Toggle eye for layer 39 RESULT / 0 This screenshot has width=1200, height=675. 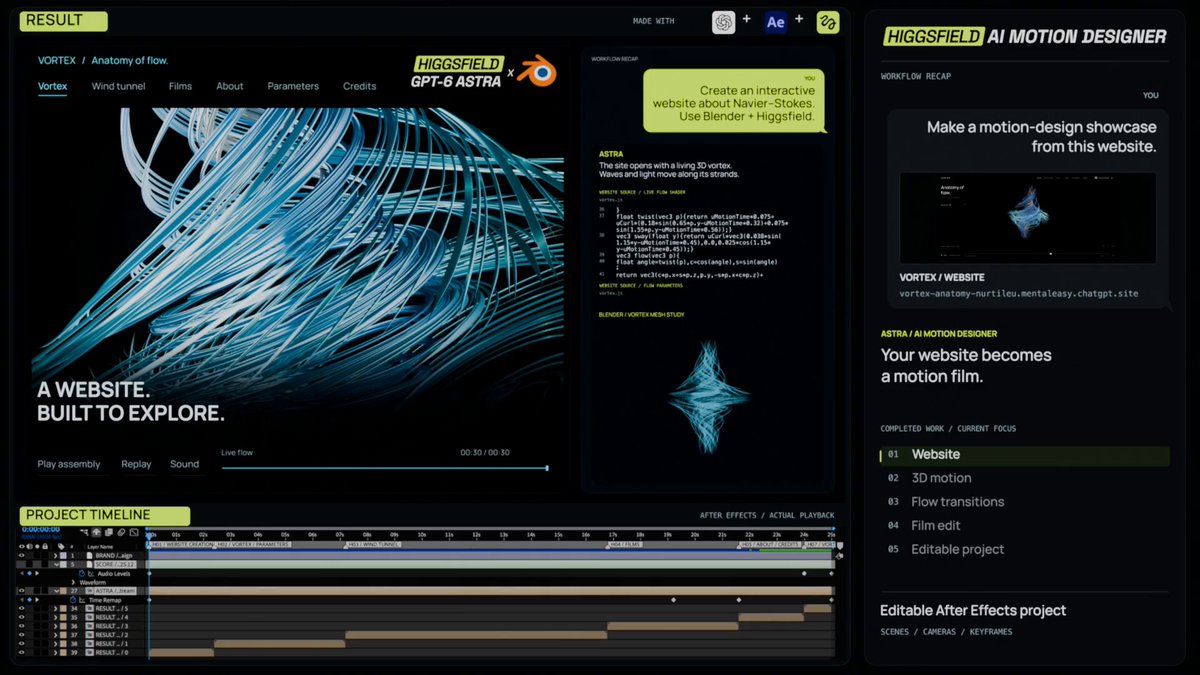(x=22, y=653)
